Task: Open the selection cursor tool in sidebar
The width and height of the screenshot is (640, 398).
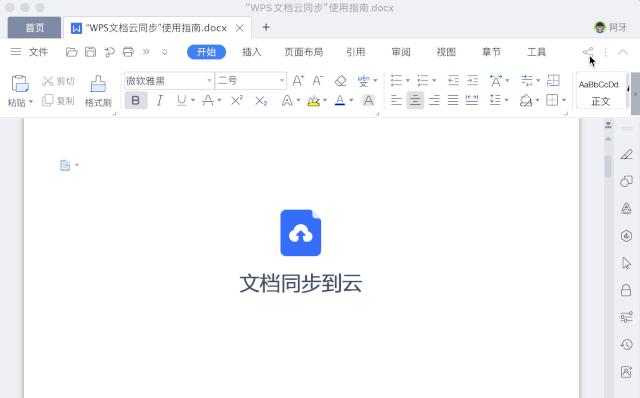Action: click(x=626, y=263)
